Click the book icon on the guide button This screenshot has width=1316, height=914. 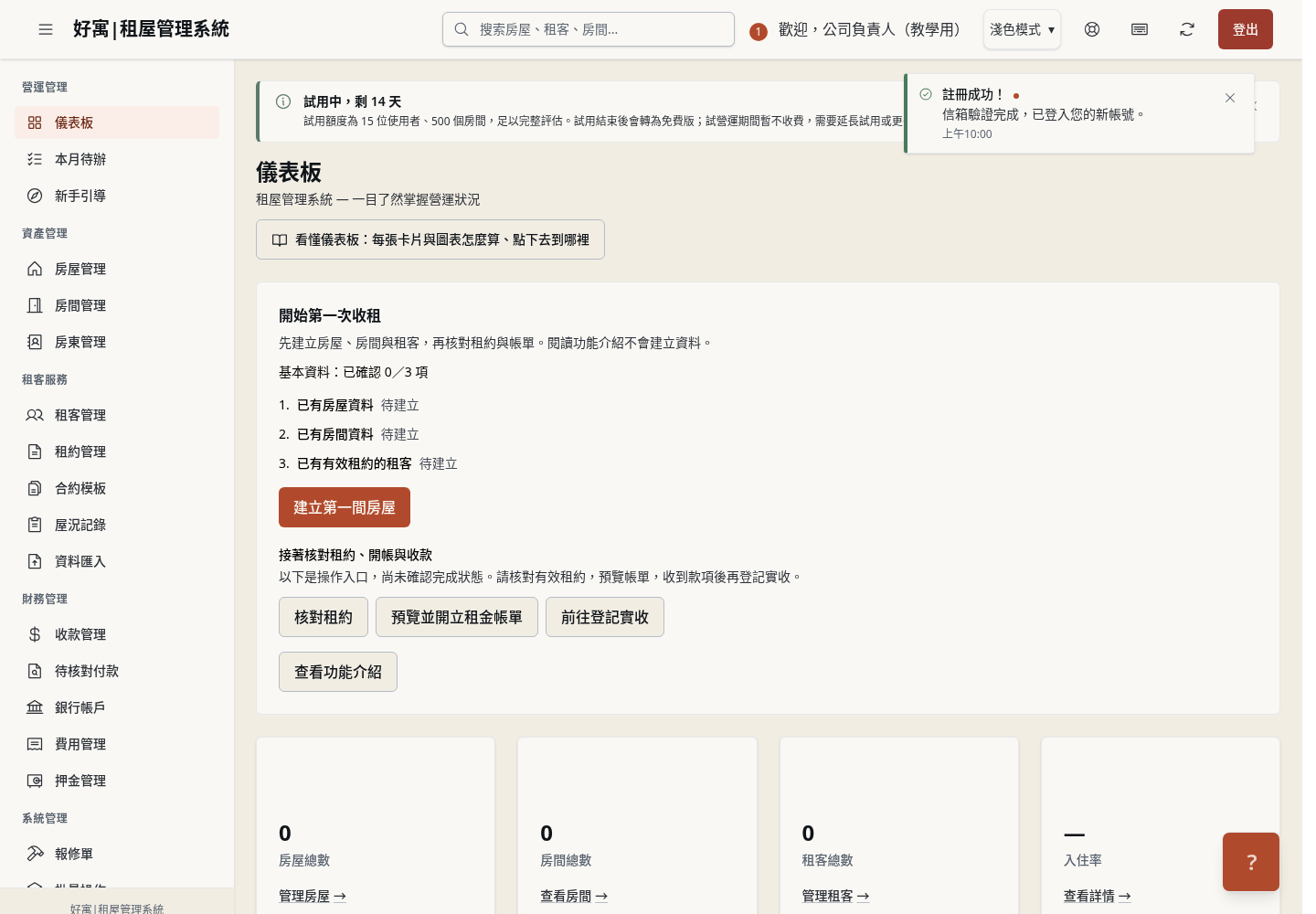(280, 239)
